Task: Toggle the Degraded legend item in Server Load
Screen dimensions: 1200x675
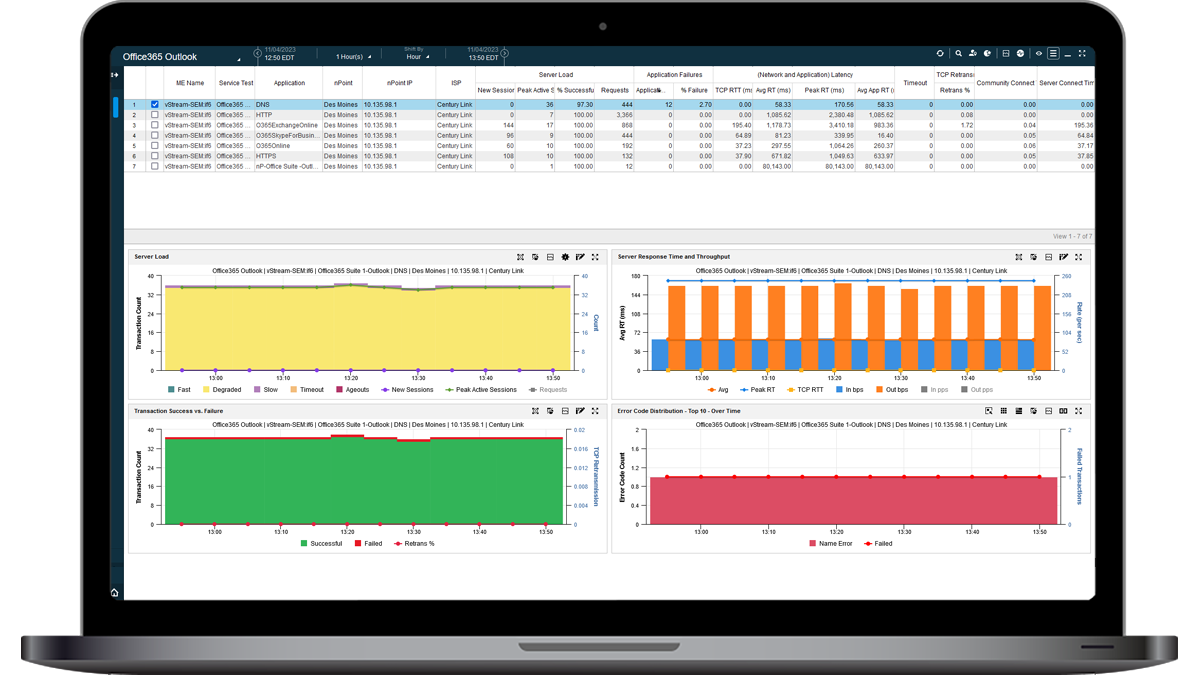Action: tap(221, 390)
